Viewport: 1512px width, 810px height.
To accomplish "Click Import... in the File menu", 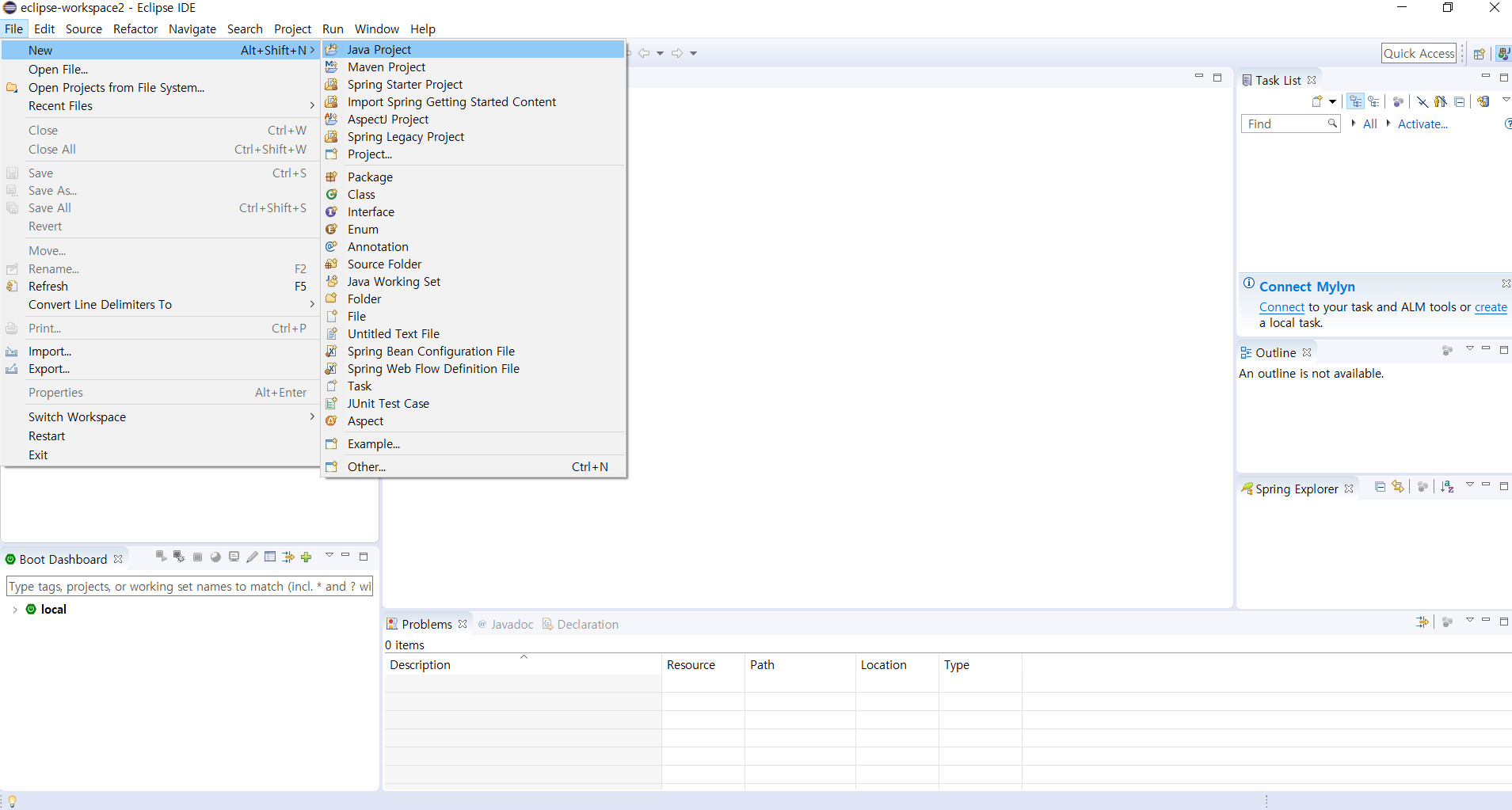I will pyautogui.click(x=160, y=352).
